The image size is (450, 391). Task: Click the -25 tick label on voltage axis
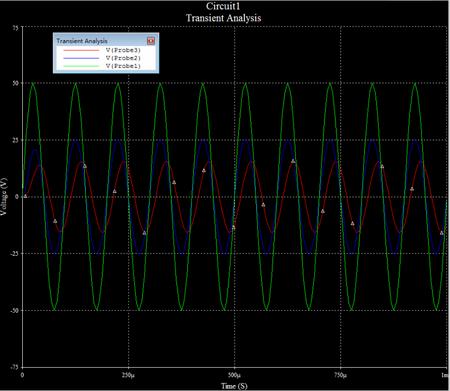14,253
